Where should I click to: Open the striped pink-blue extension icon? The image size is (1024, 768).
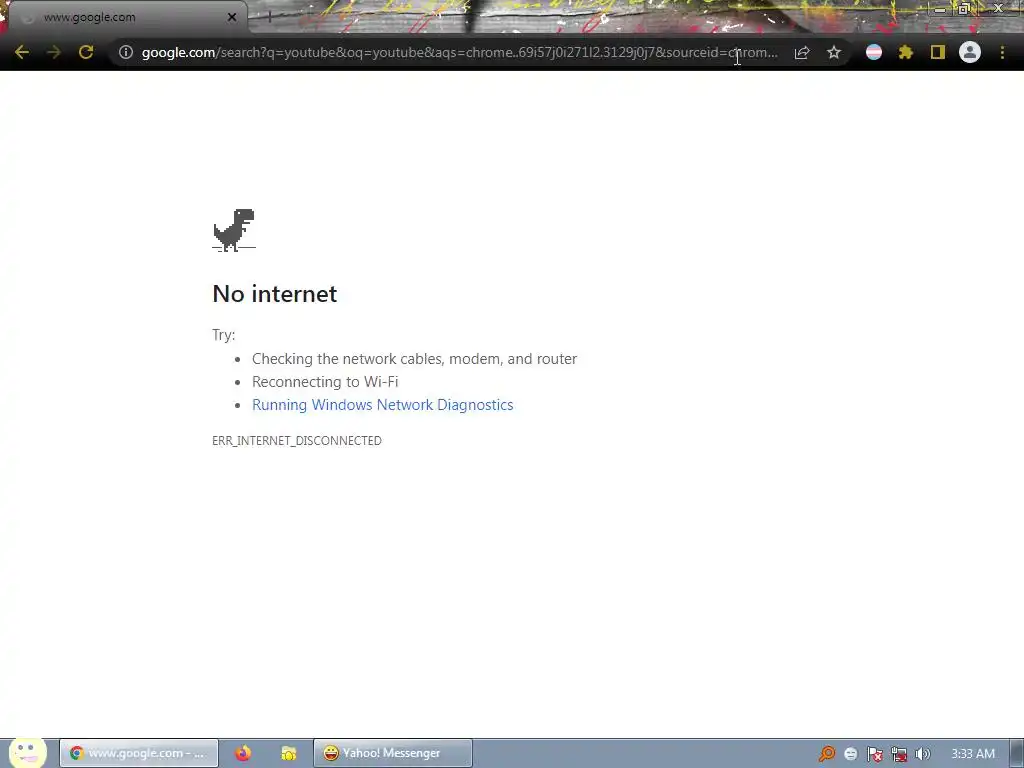tap(874, 52)
